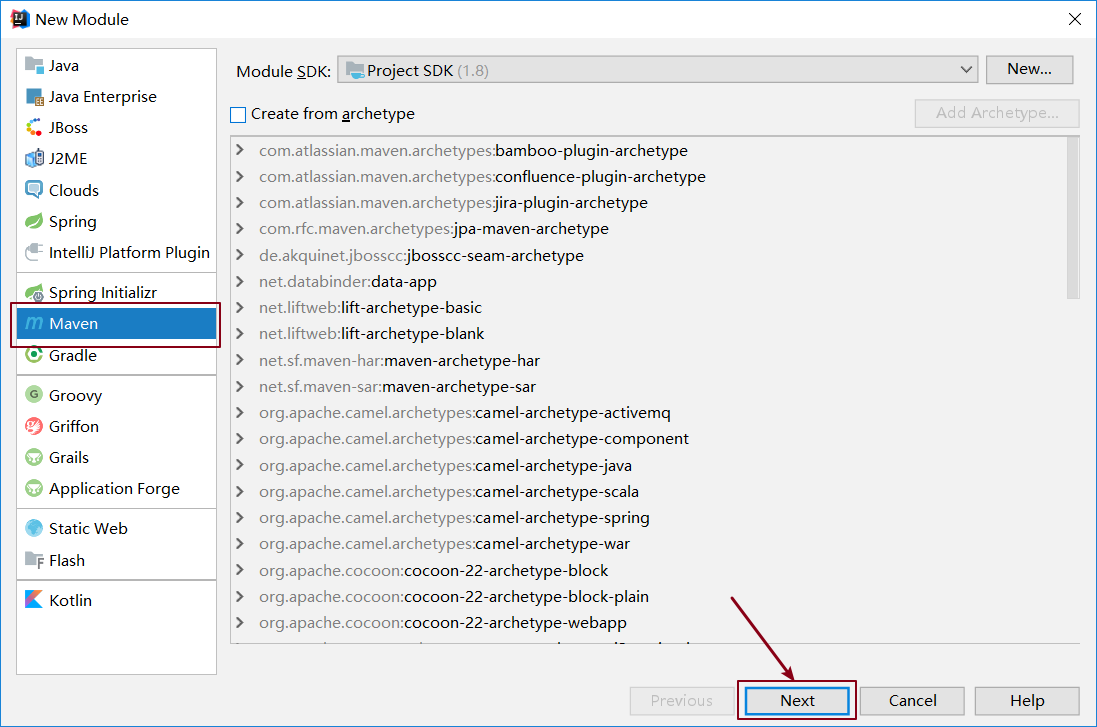This screenshot has width=1097, height=727.
Task: Click the New SDK button
Action: pos(1029,69)
